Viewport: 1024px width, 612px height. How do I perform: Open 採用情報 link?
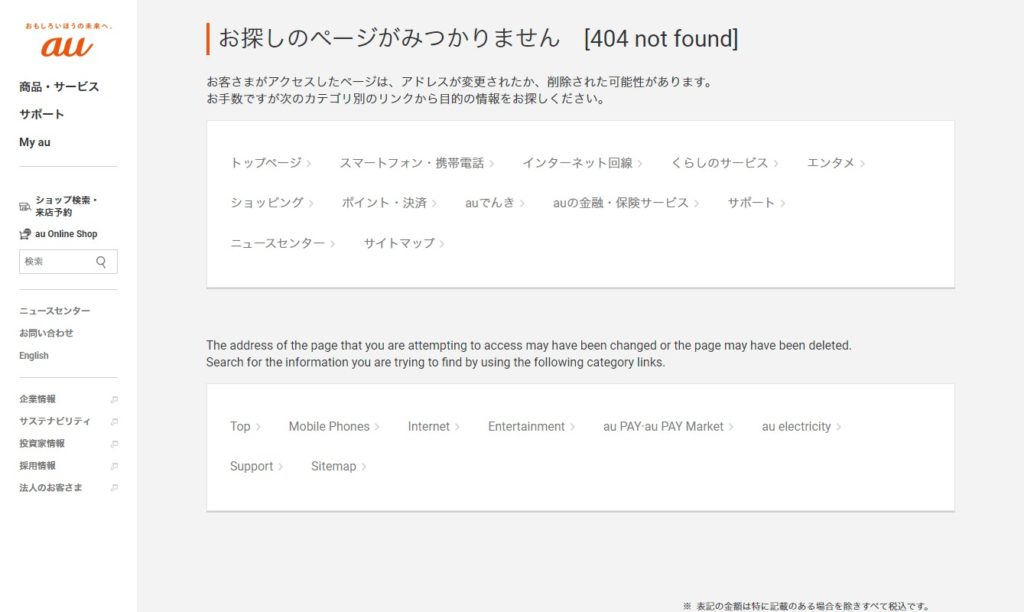pos(37,466)
